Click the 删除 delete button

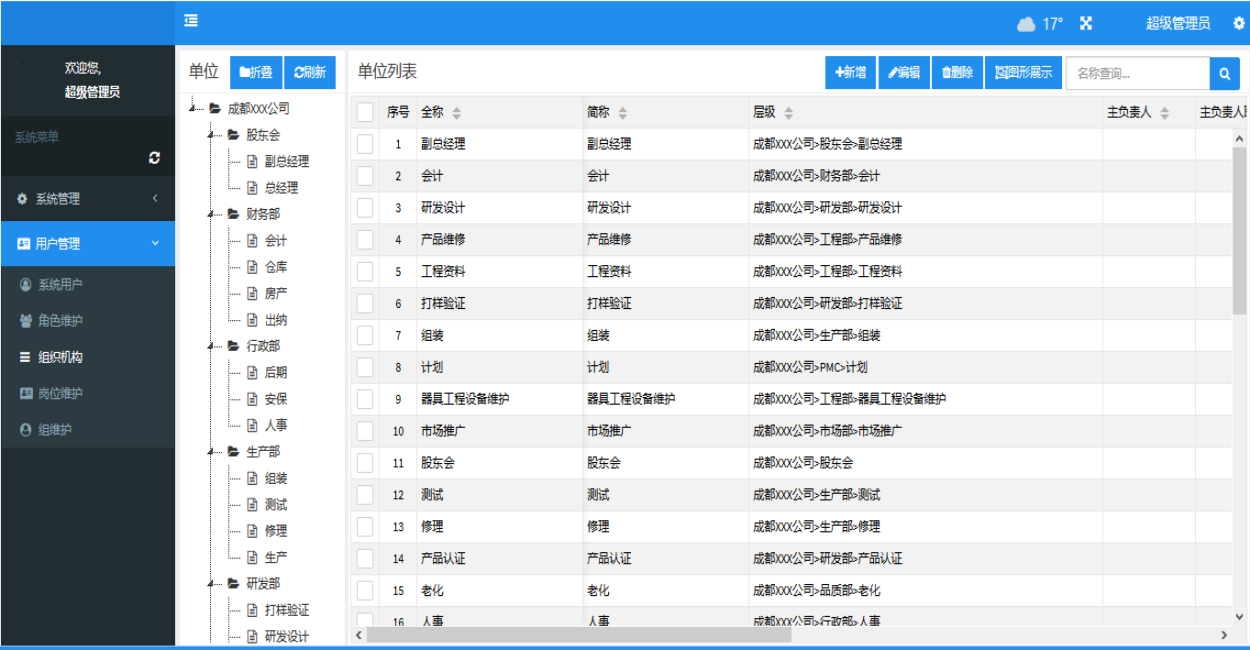pyautogui.click(x=957, y=72)
